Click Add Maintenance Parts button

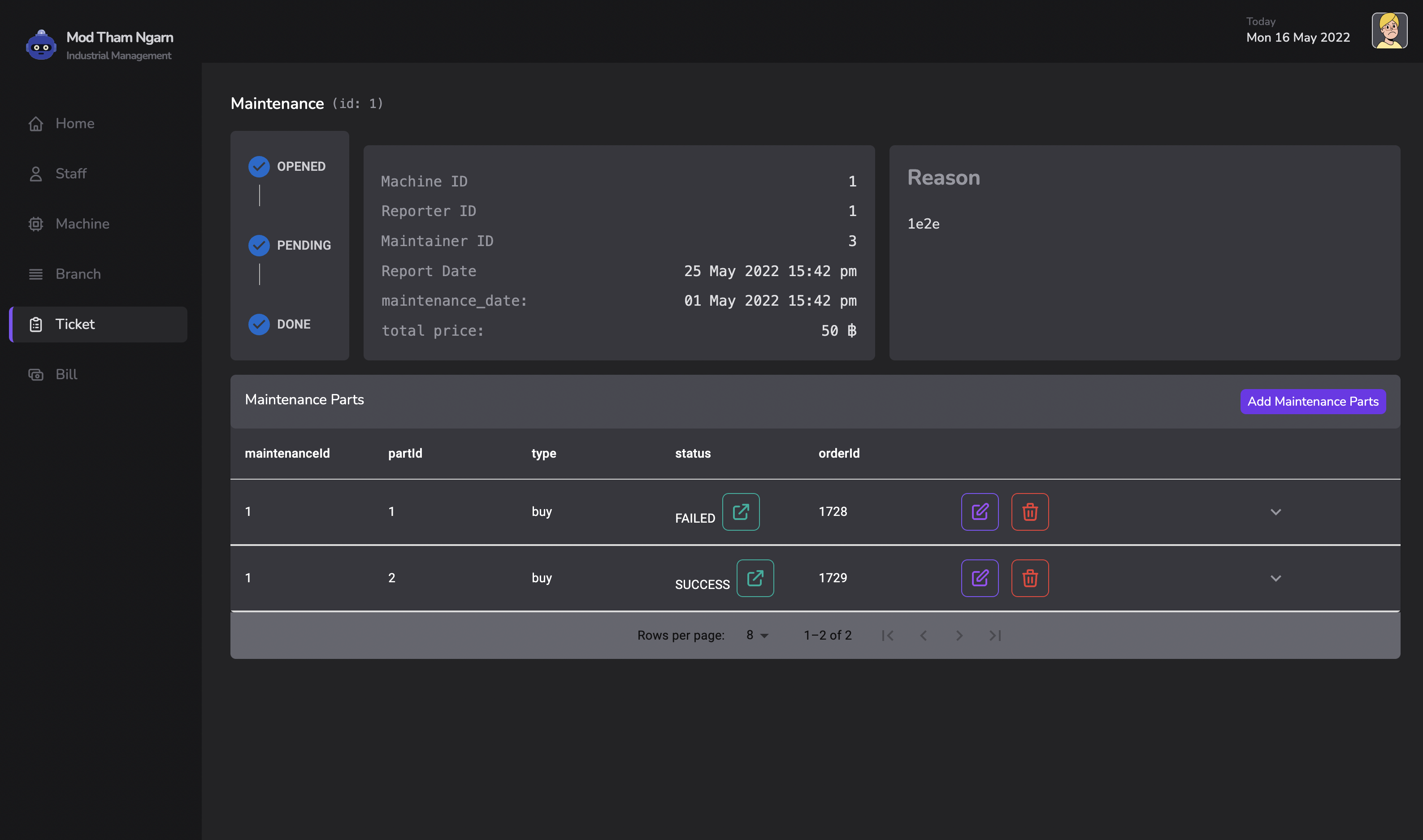click(x=1313, y=401)
